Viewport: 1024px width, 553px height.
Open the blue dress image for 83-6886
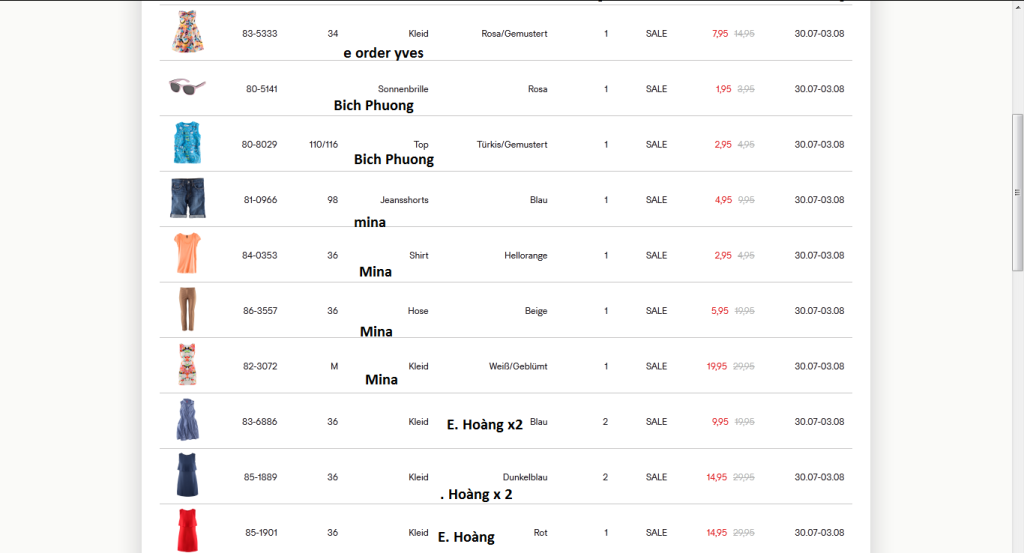(187, 420)
